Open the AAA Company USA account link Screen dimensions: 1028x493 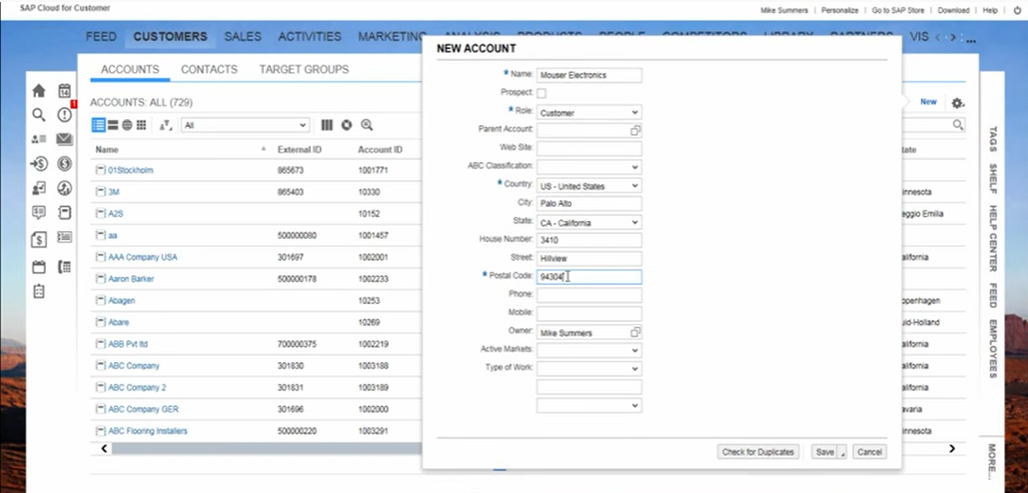(142, 257)
